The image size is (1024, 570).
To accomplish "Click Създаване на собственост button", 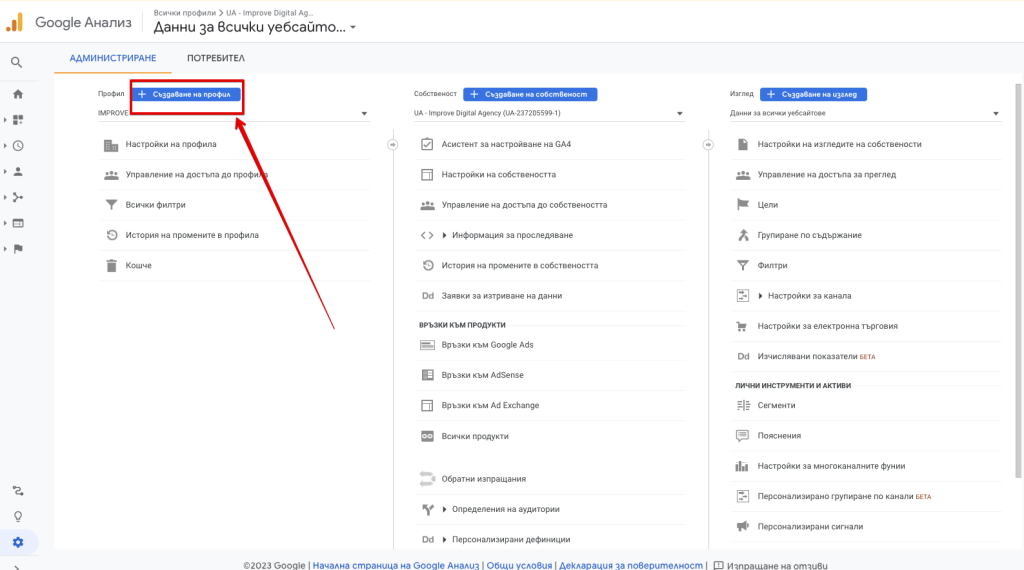I will (530, 94).
